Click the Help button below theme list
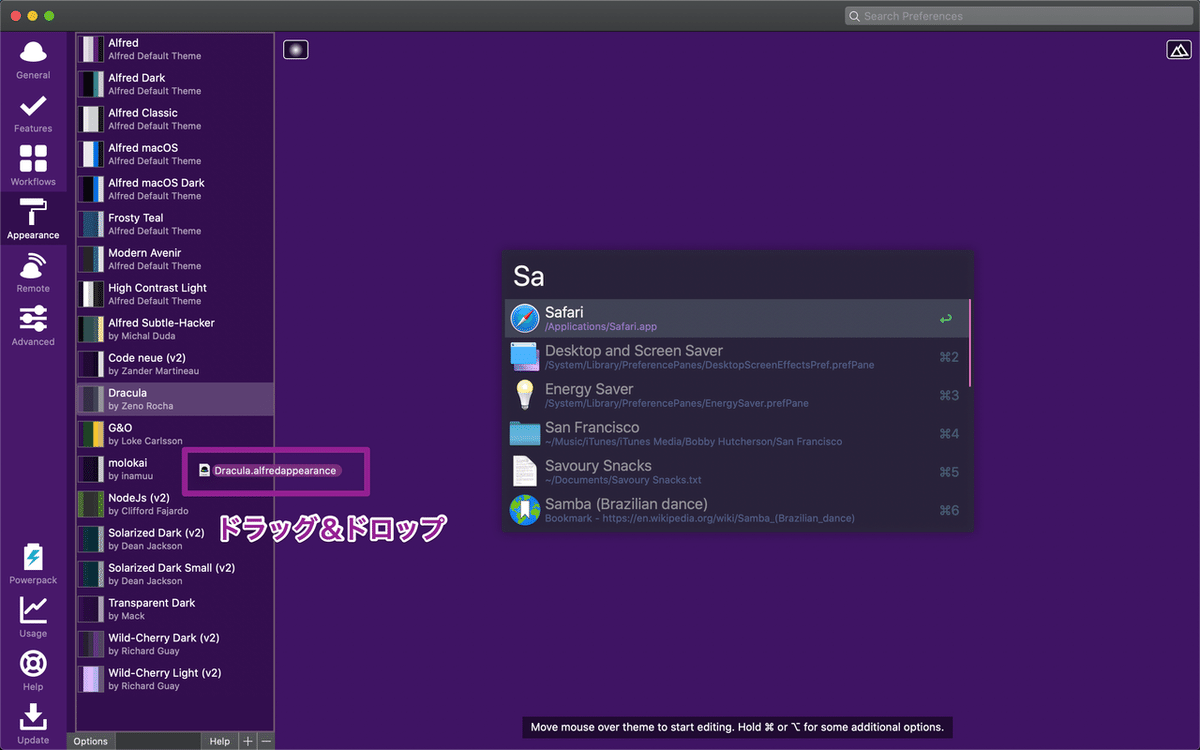This screenshot has height=750, width=1200. (219, 741)
